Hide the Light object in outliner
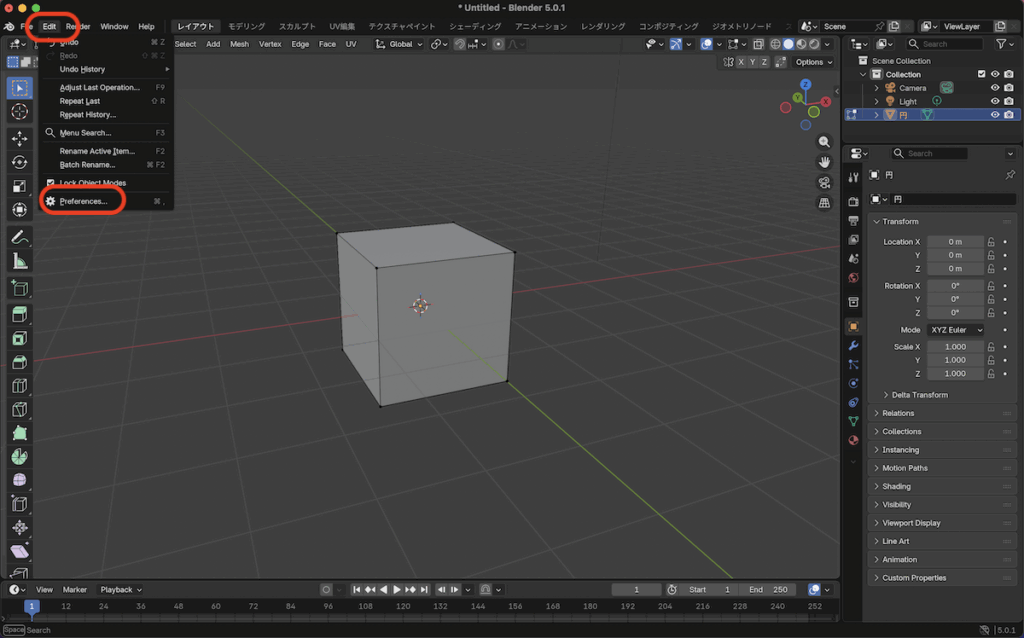This screenshot has width=1024, height=638. (x=995, y=101)
